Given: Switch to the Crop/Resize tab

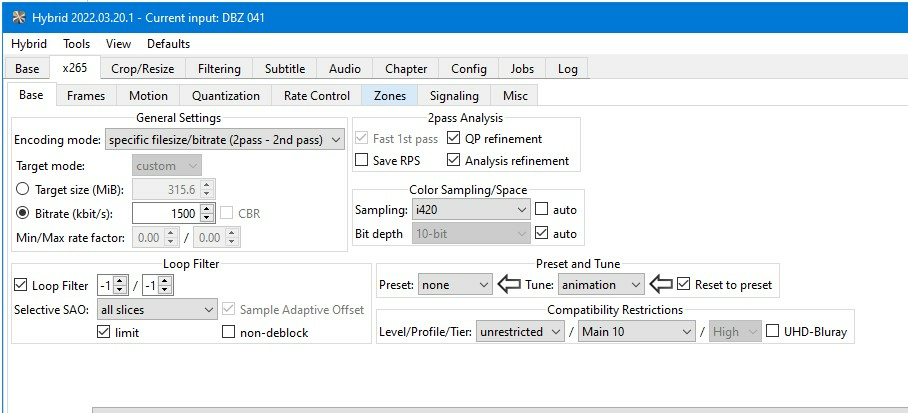Looking at the screenshot, I should (143, 69).
